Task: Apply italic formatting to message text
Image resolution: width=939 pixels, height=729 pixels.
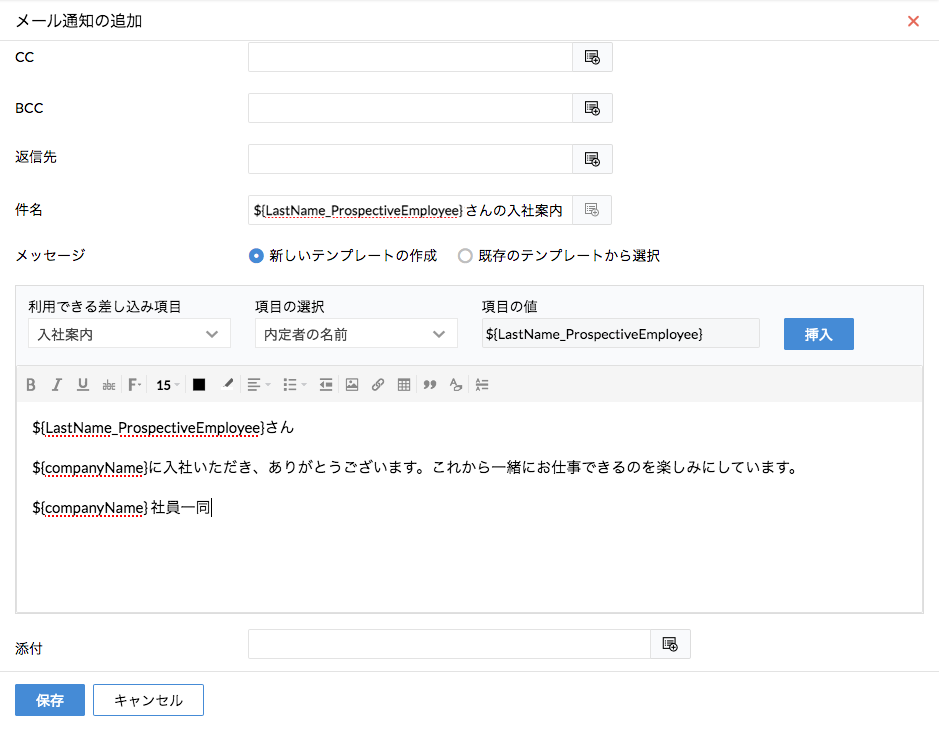Action: 57,385
